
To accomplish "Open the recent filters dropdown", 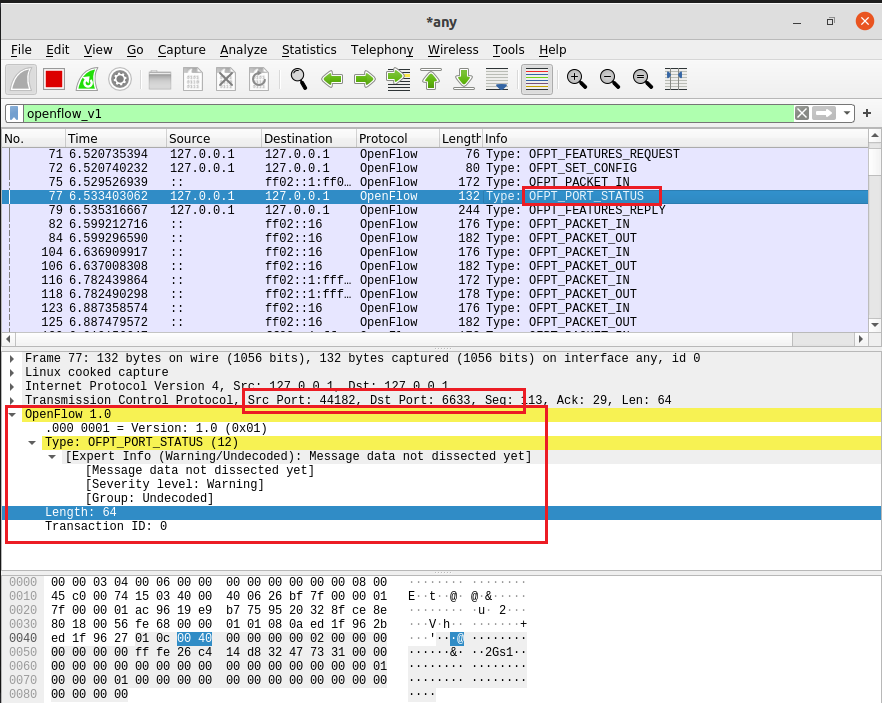I will click(x=847, y=113).
